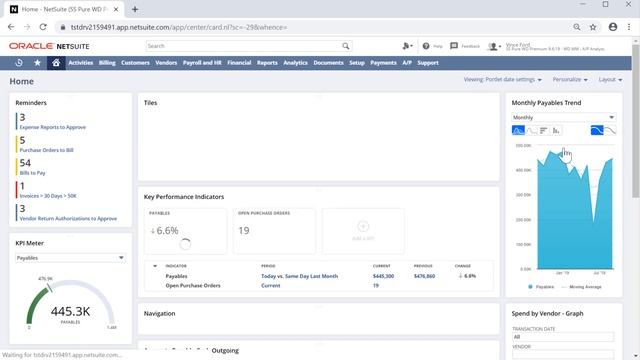
Task: Toggle the Moving Average legend item
Action: click(x=582, y=287)
